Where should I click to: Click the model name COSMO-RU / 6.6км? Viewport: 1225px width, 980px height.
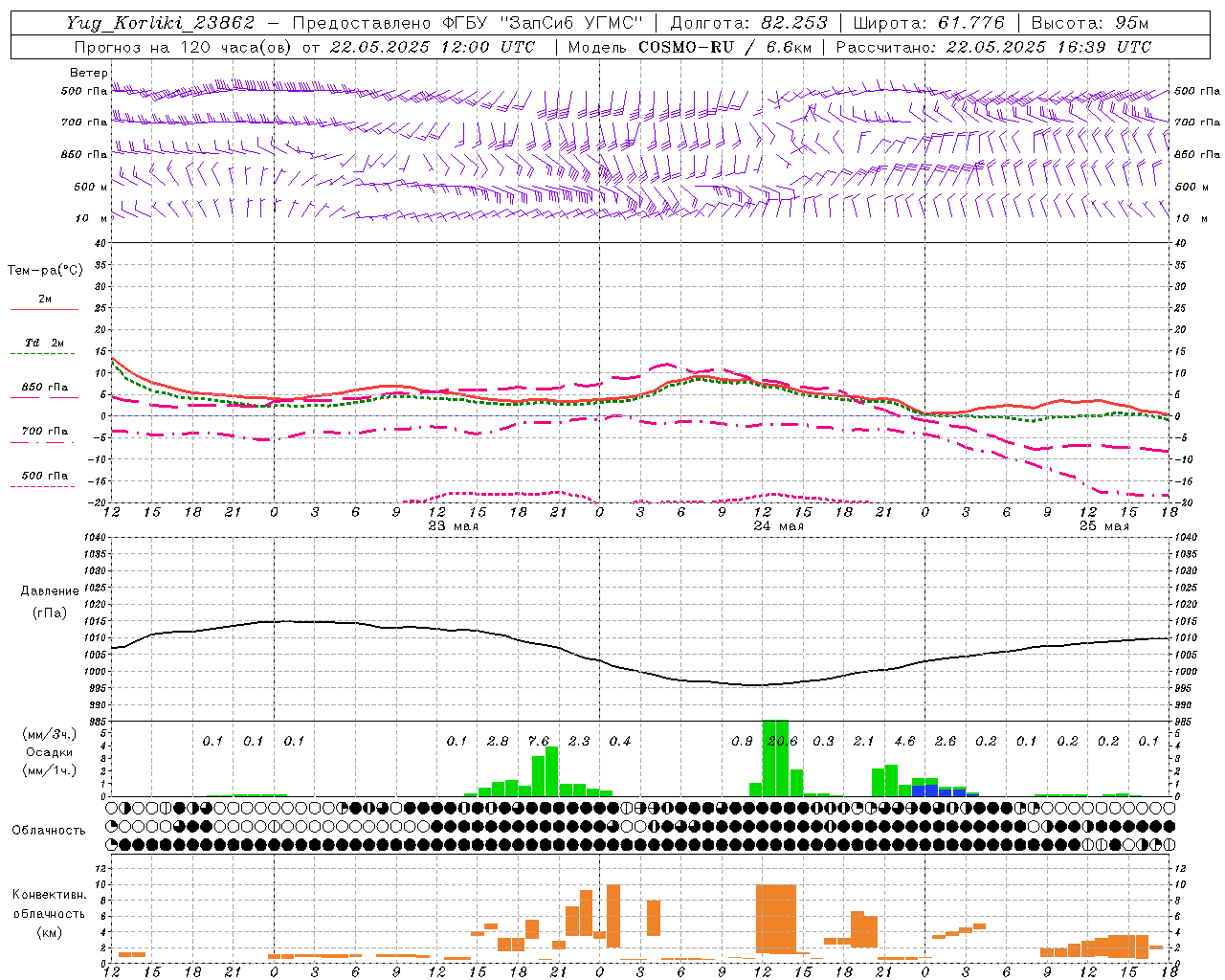coord(724,47)
